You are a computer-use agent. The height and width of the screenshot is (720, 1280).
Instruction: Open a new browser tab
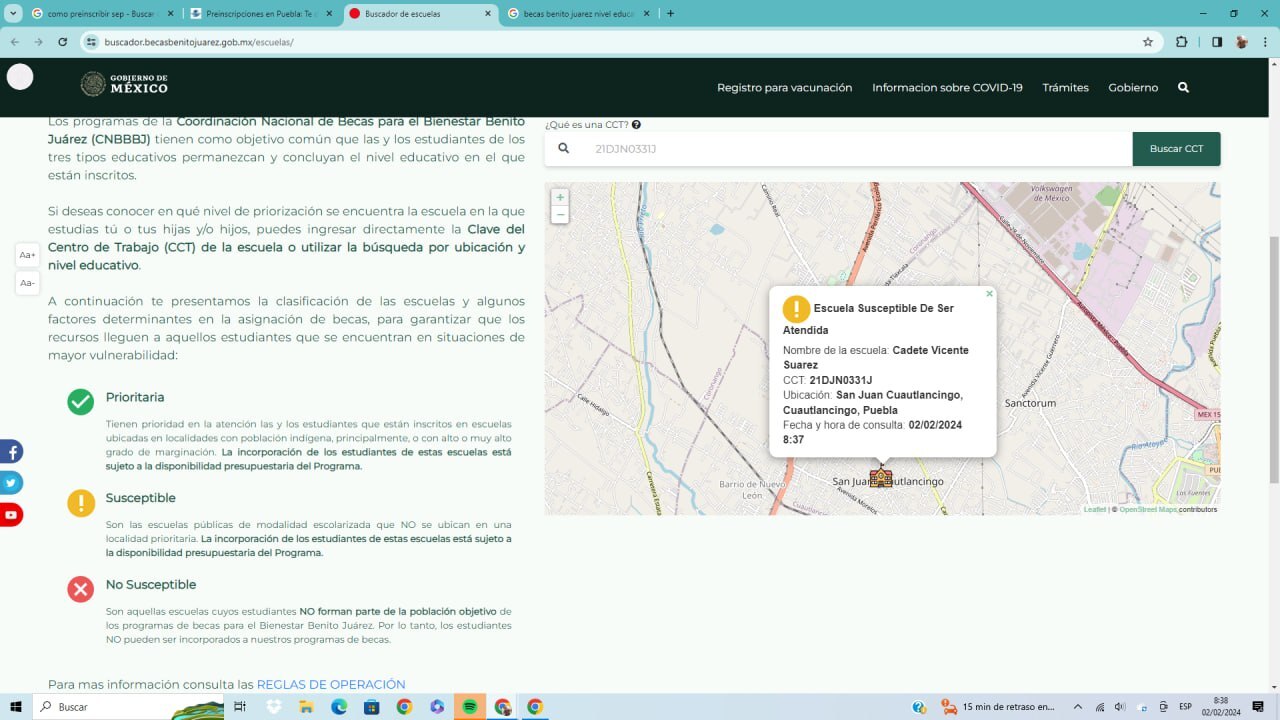670,14
